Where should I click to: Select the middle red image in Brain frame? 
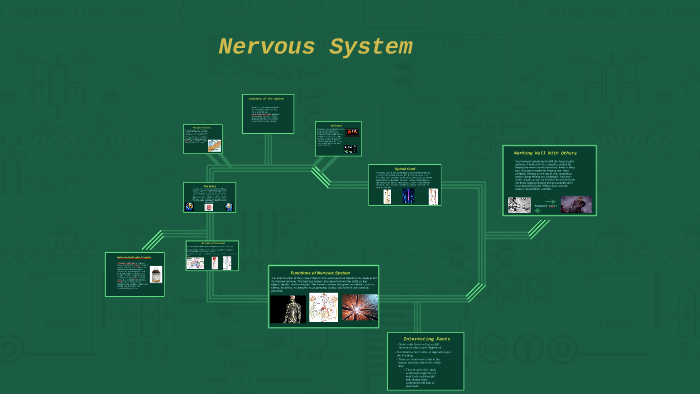pos(208,207)
